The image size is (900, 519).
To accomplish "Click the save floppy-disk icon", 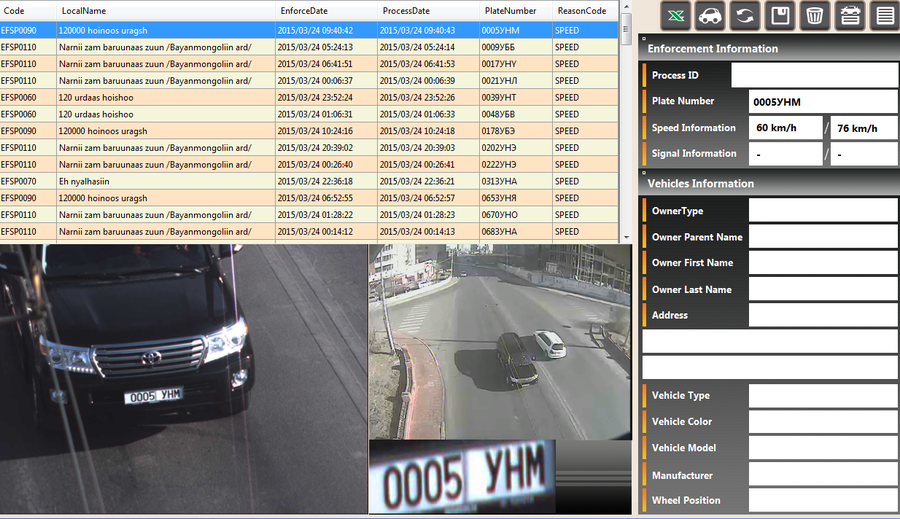I will coord(780,16).
